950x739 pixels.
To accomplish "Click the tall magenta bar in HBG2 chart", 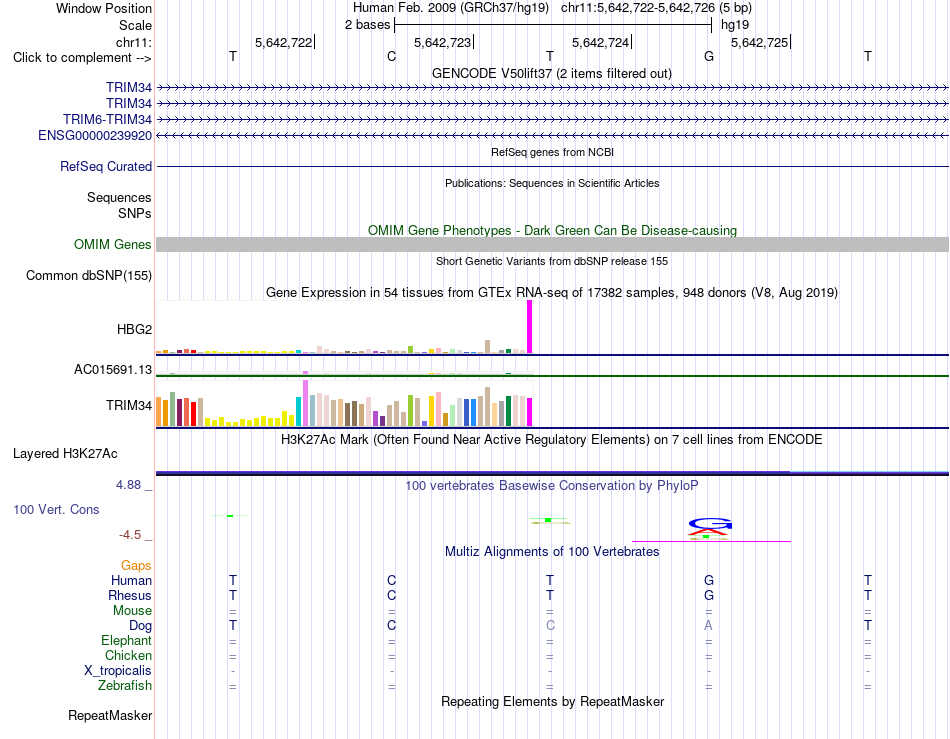I will [x=530, y=327].
